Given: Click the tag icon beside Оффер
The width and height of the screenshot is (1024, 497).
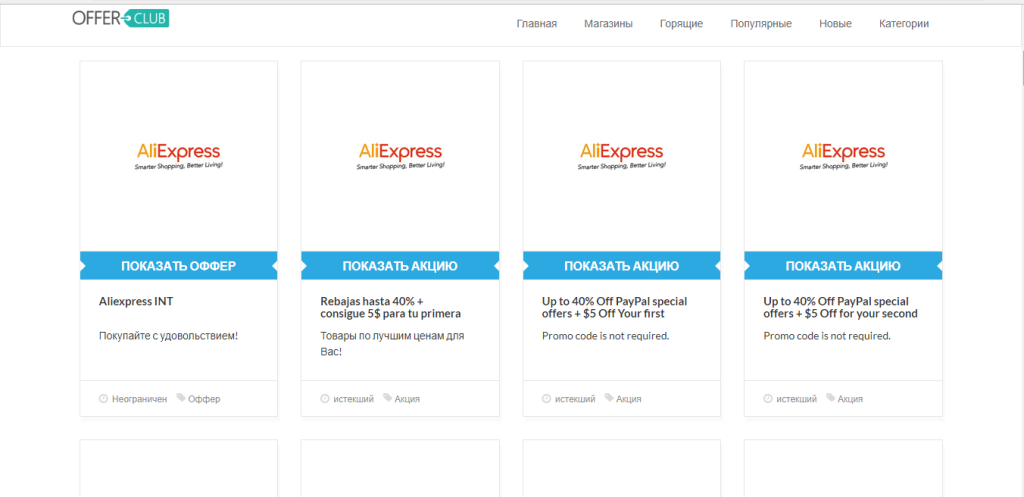Looking at the screenshot, I should point(181,398).
